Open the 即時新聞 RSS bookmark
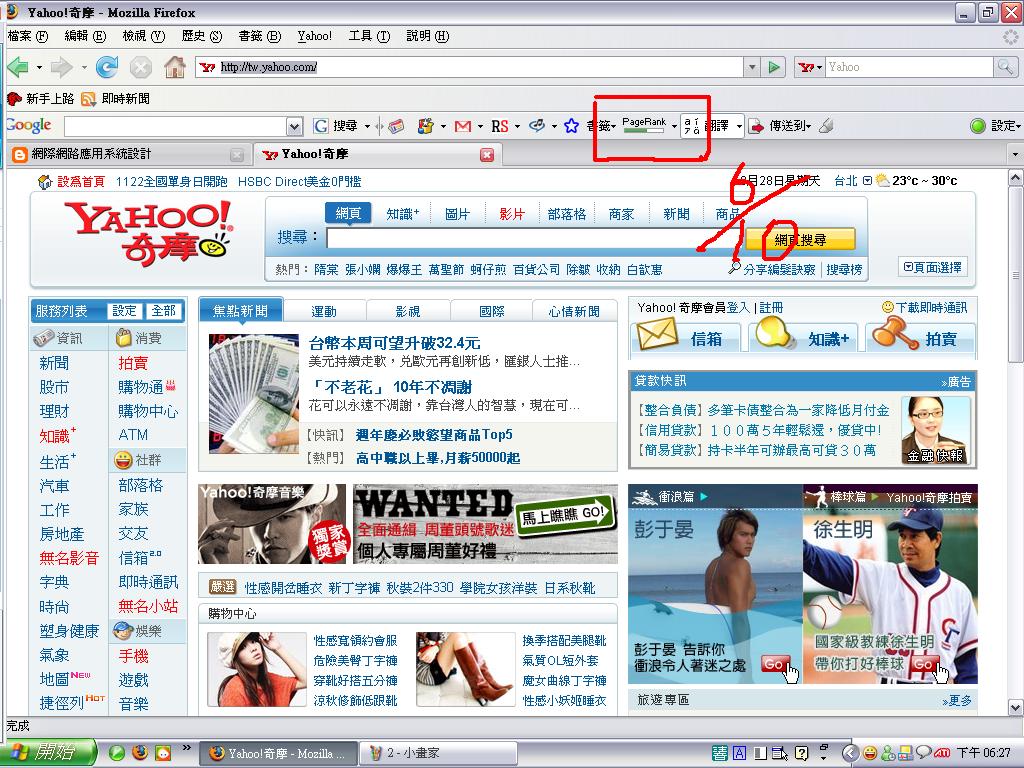 (116, 99)
